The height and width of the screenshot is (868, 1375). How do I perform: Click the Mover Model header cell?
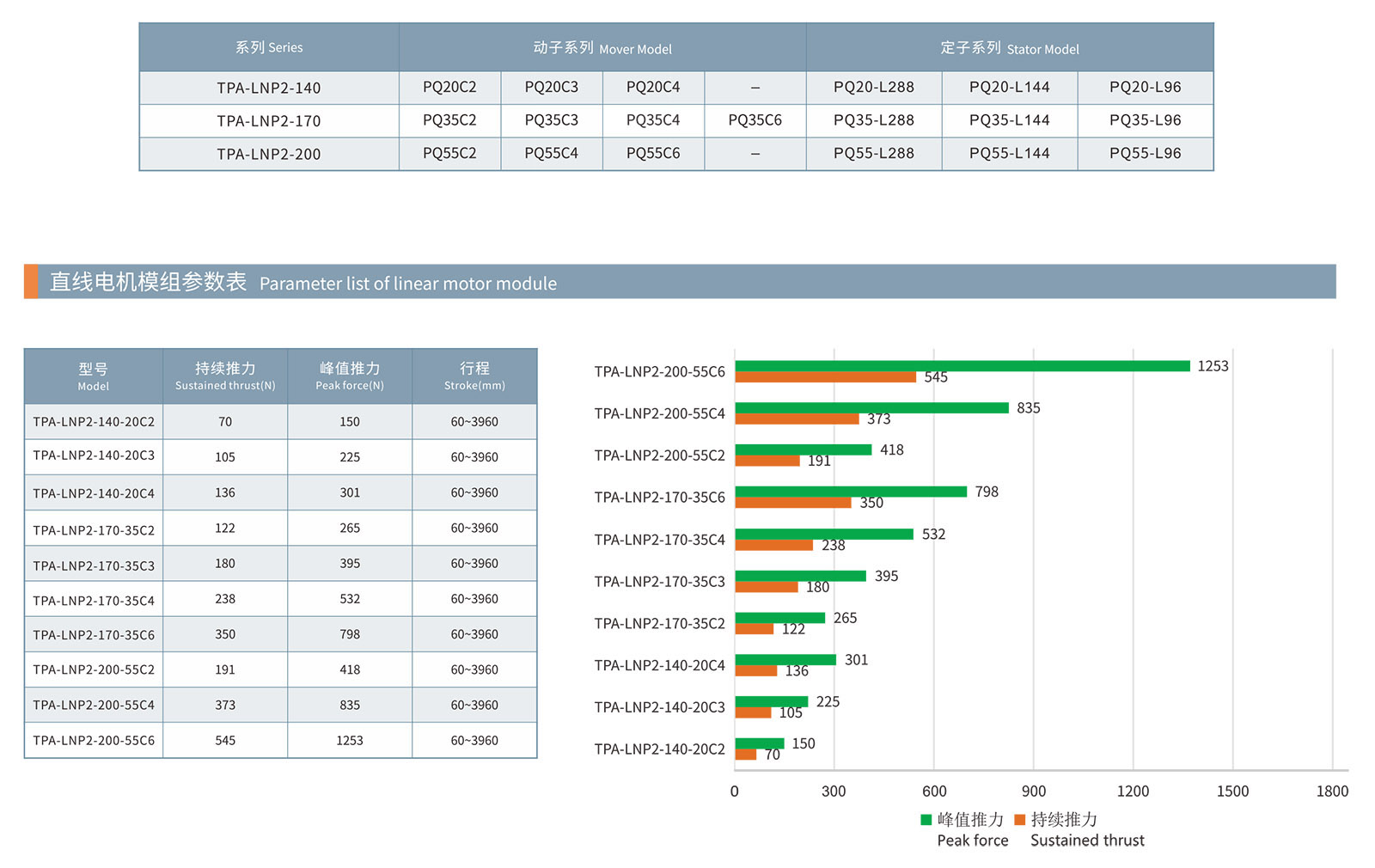point(602,48)
